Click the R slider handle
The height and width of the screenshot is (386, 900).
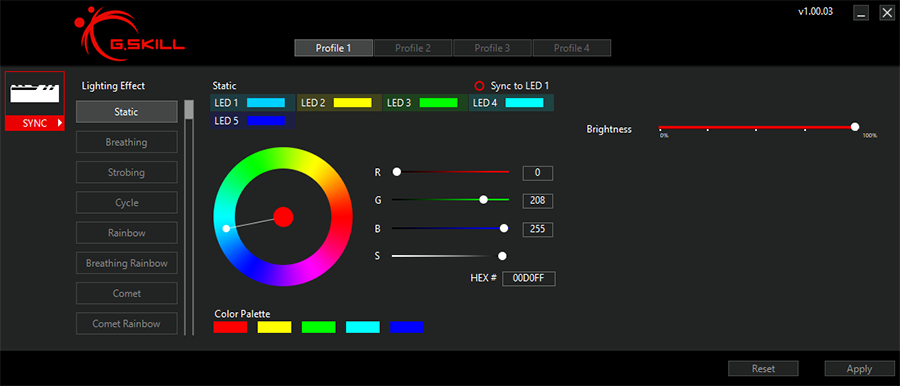(397, 172)
